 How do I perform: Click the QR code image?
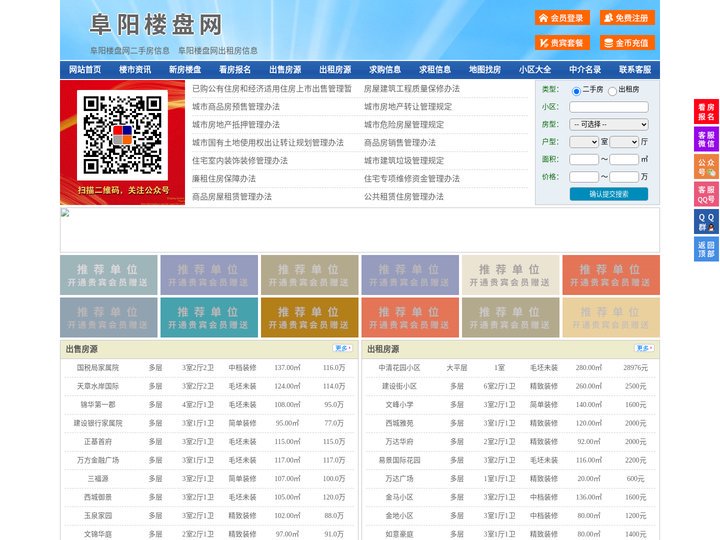(122, 135)
